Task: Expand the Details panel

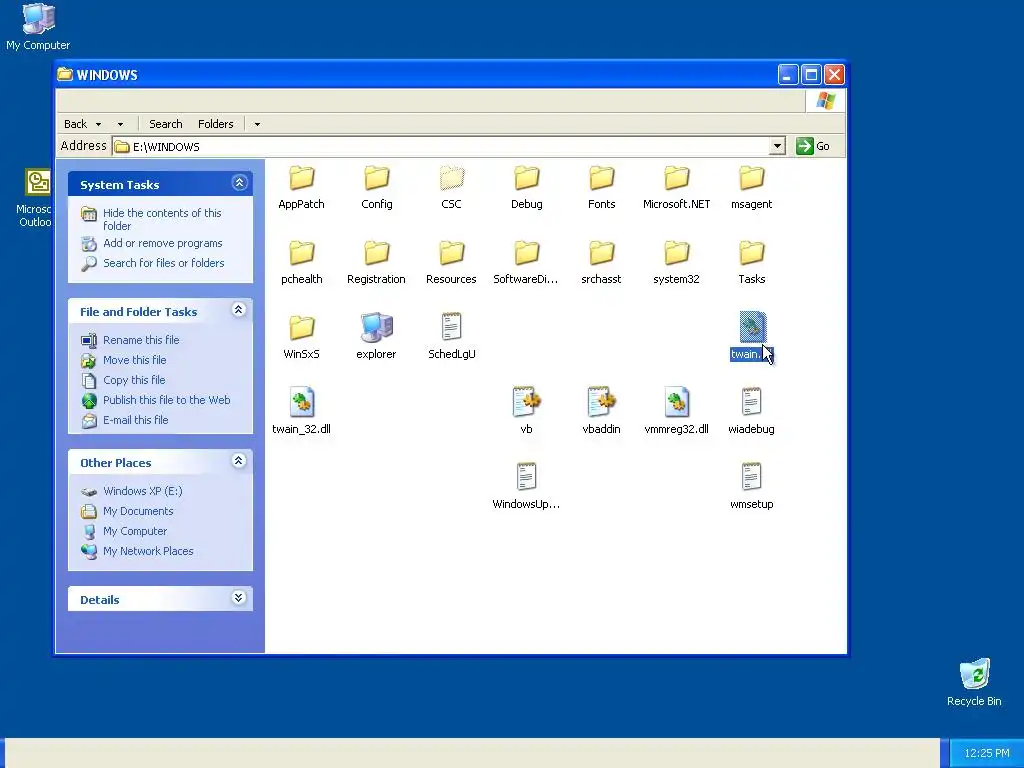Action: 239,598
